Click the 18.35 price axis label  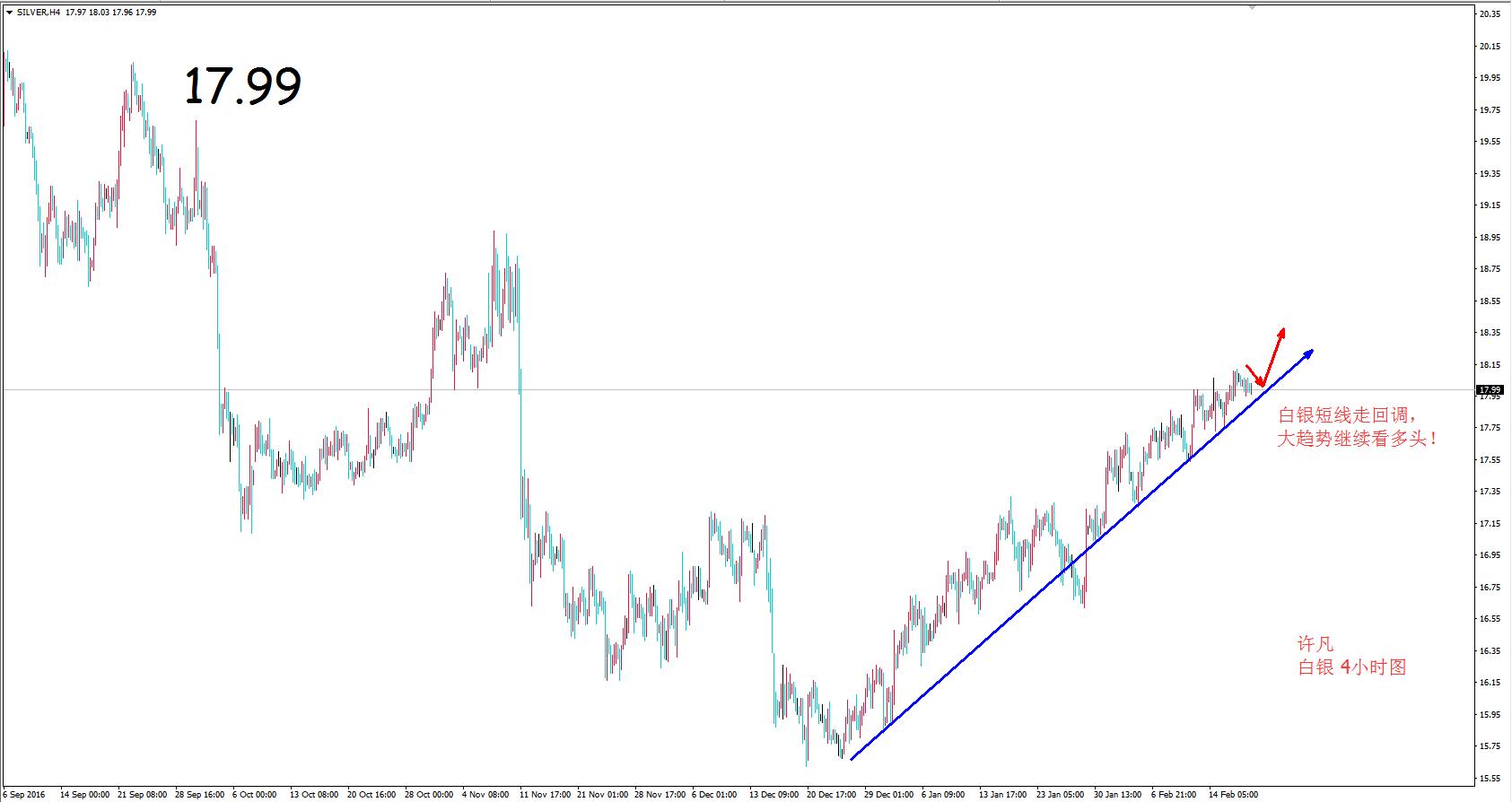(1490, 333)
